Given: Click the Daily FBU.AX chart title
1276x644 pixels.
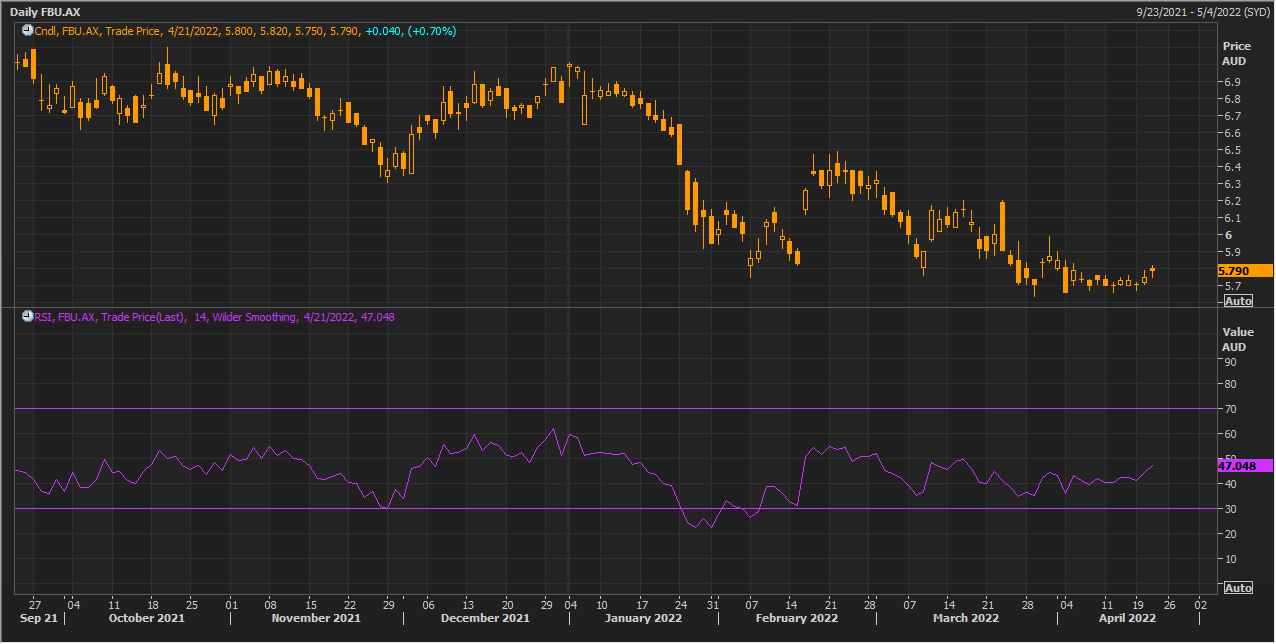Looking at the screenshot, I should (45, 10).
